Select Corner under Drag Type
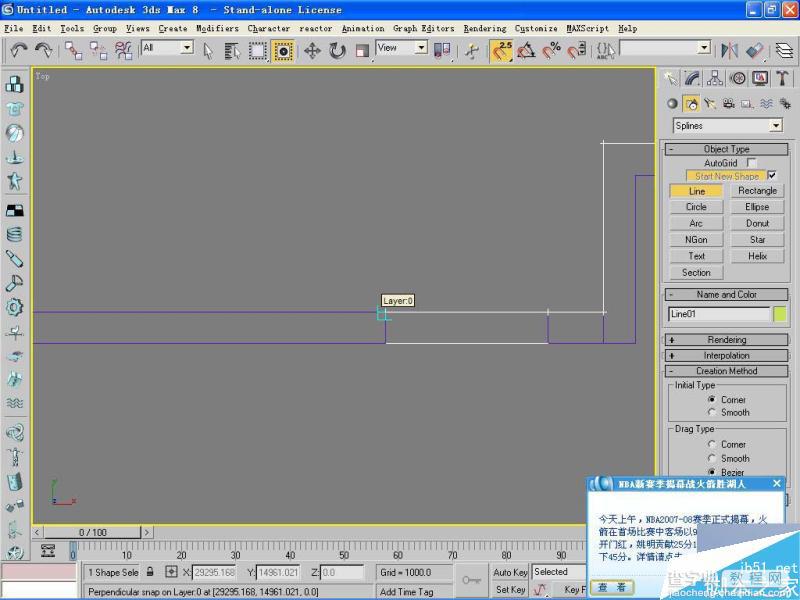This screenshot has width=800, height=600. (x=712, y=444)
